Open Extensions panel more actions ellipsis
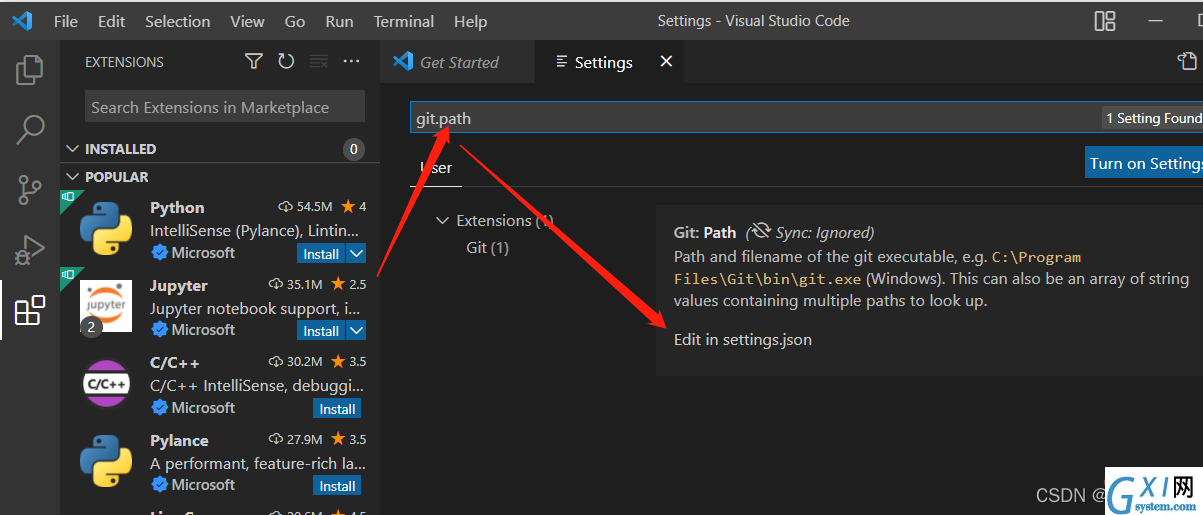The image size is (1203, 515). click(x=351, y=62)
